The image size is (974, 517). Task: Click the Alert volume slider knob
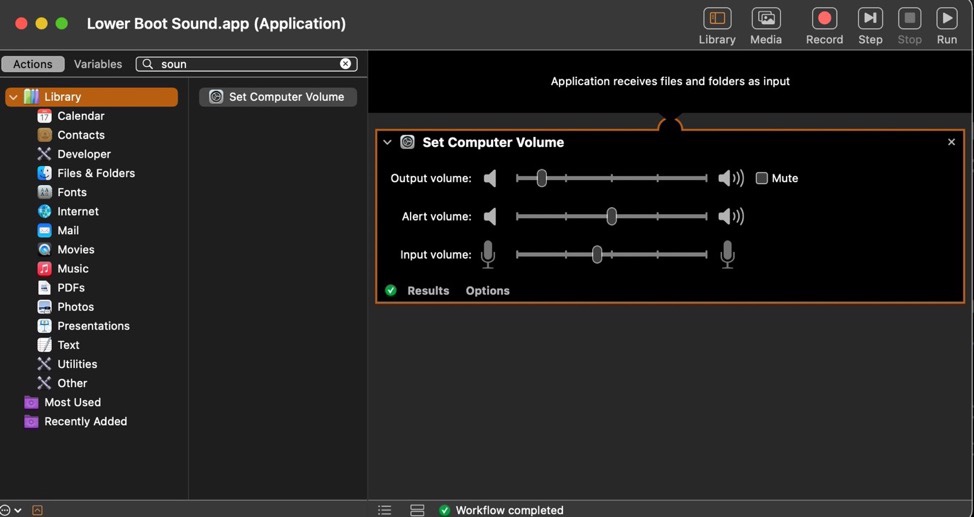tap(611, 217)
